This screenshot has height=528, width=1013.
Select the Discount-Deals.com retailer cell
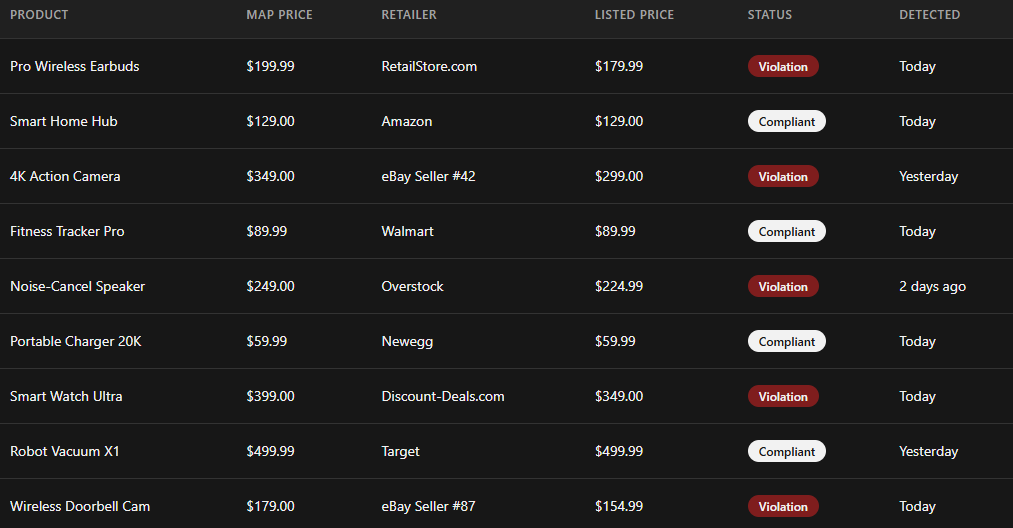pyautogui.click(x=443, y=397)
